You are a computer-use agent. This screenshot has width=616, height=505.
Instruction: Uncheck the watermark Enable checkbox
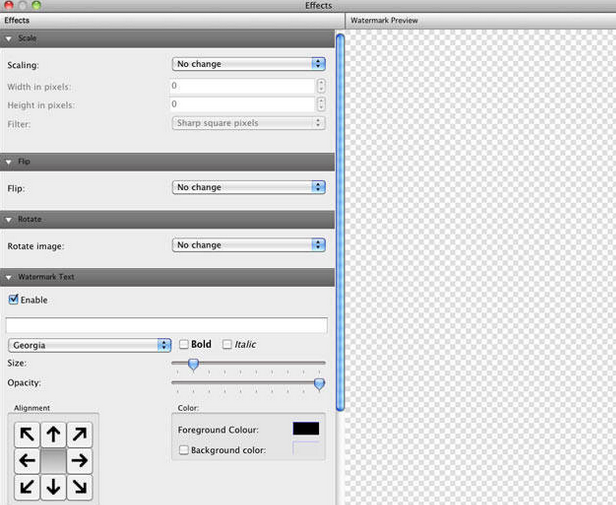coord(13,299)
